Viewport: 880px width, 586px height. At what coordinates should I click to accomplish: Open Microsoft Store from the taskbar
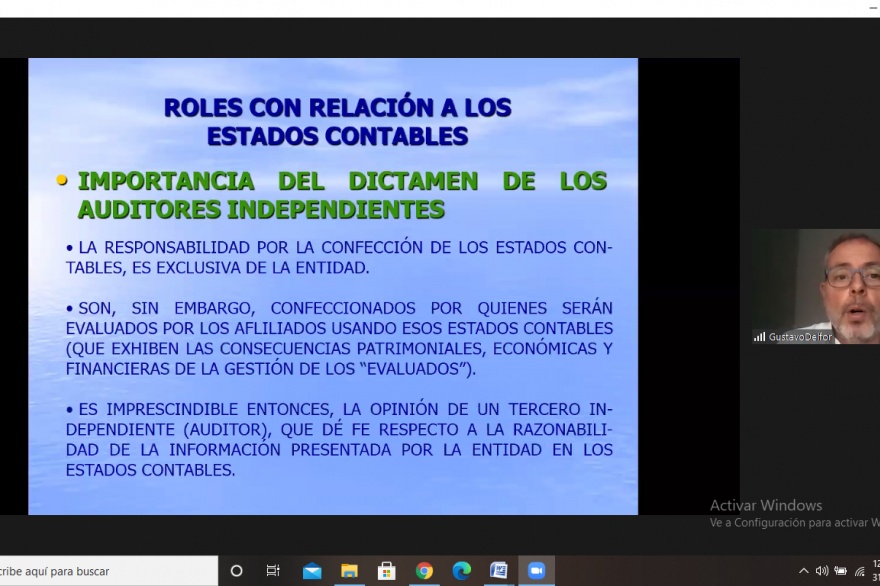[387, 571]
